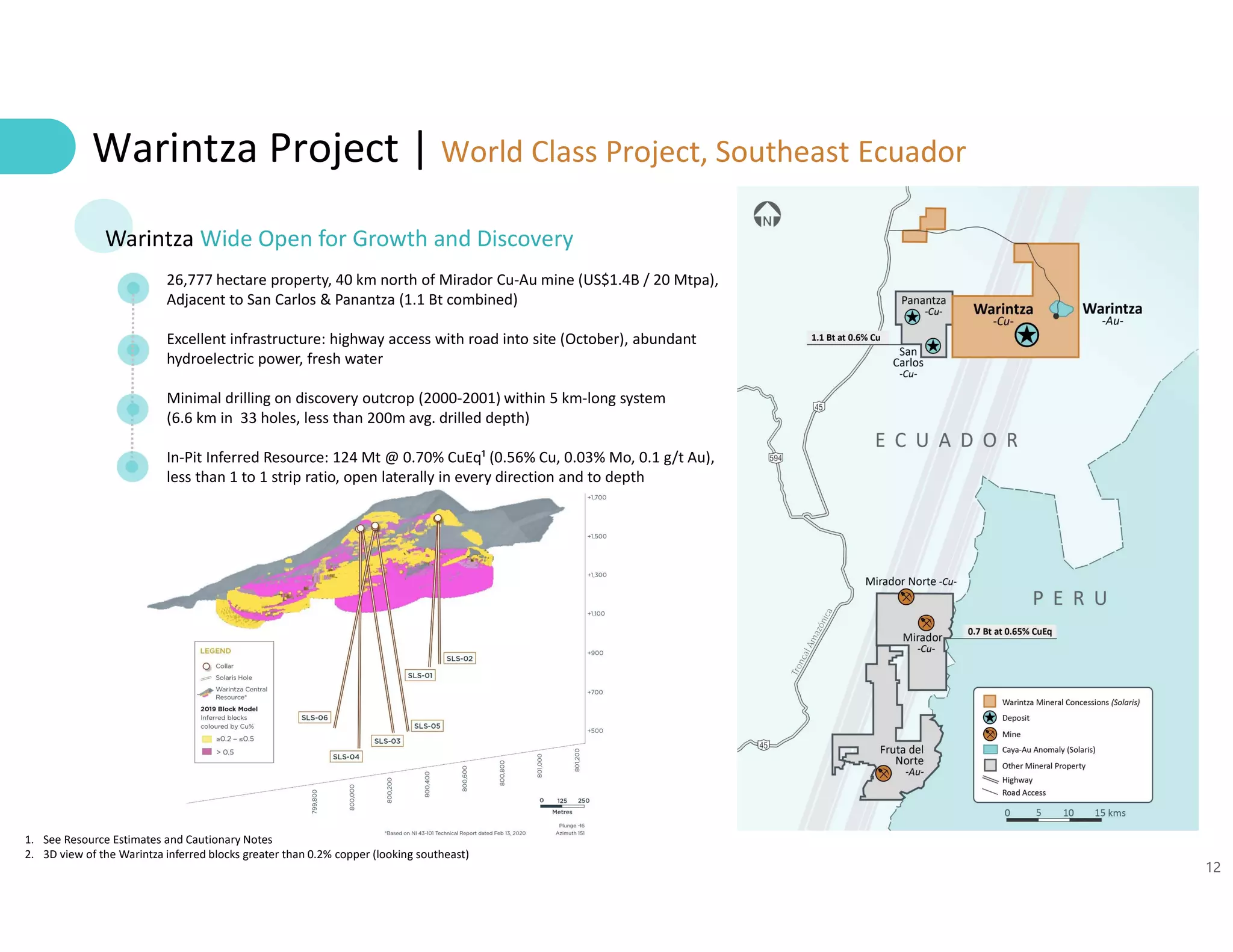The height and width of the screenshot is (952, 1233).
Task: Click the 'PERU' country label on map
Action: pyautogui.click(x=1070, y=598)
